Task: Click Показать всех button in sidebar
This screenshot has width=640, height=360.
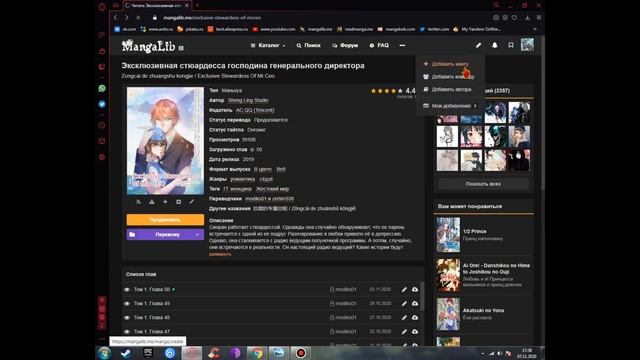Action: click(483, 184)
